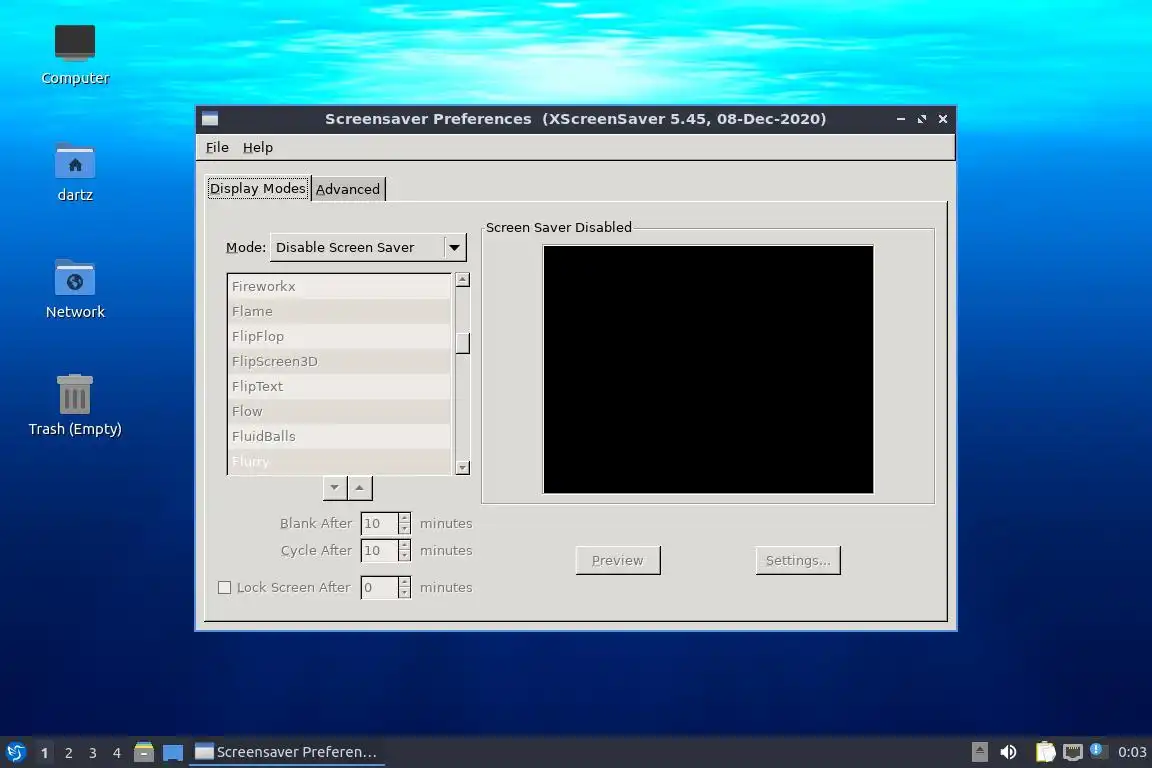Open the Computer desktop icon
Screen dimensions: 1152x768
pos(75,54)
